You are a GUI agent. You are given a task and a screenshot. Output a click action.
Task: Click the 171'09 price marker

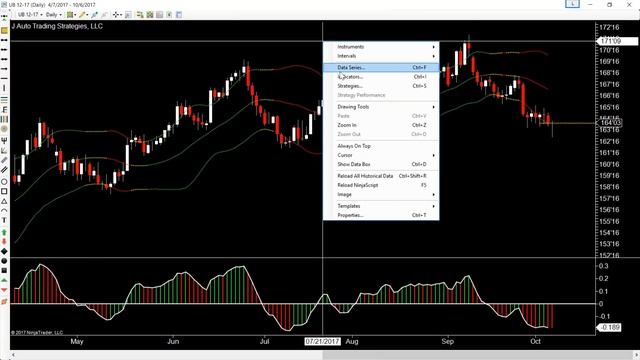[617, 41]
